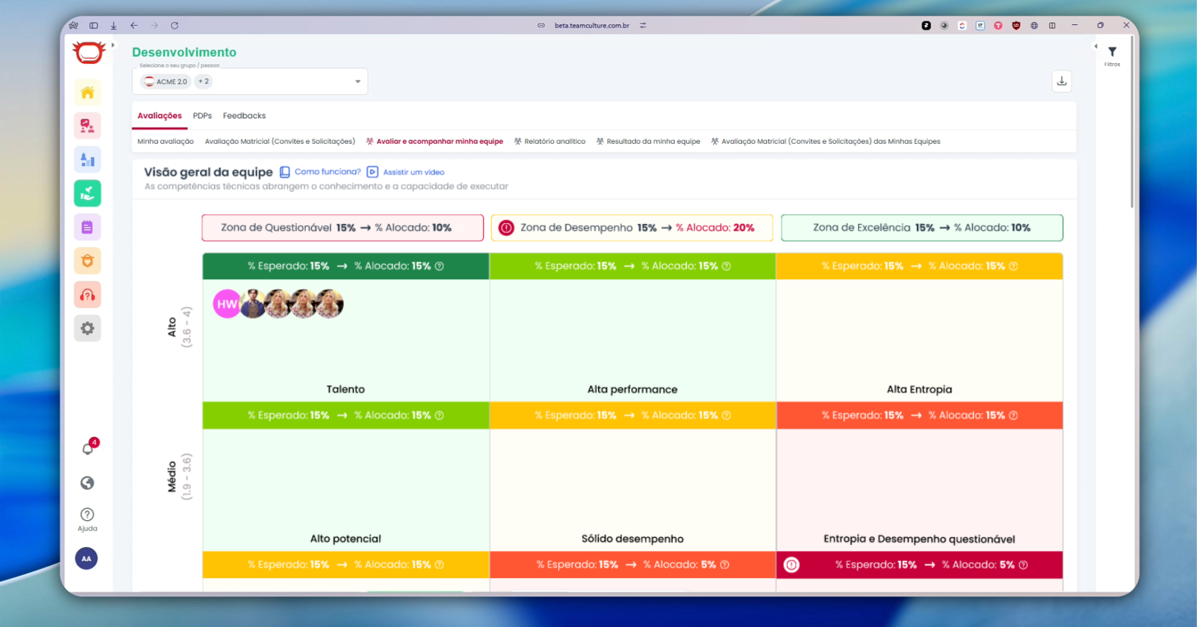
Task: Open the pink people-chat sidebar icon
Action: 87,126
